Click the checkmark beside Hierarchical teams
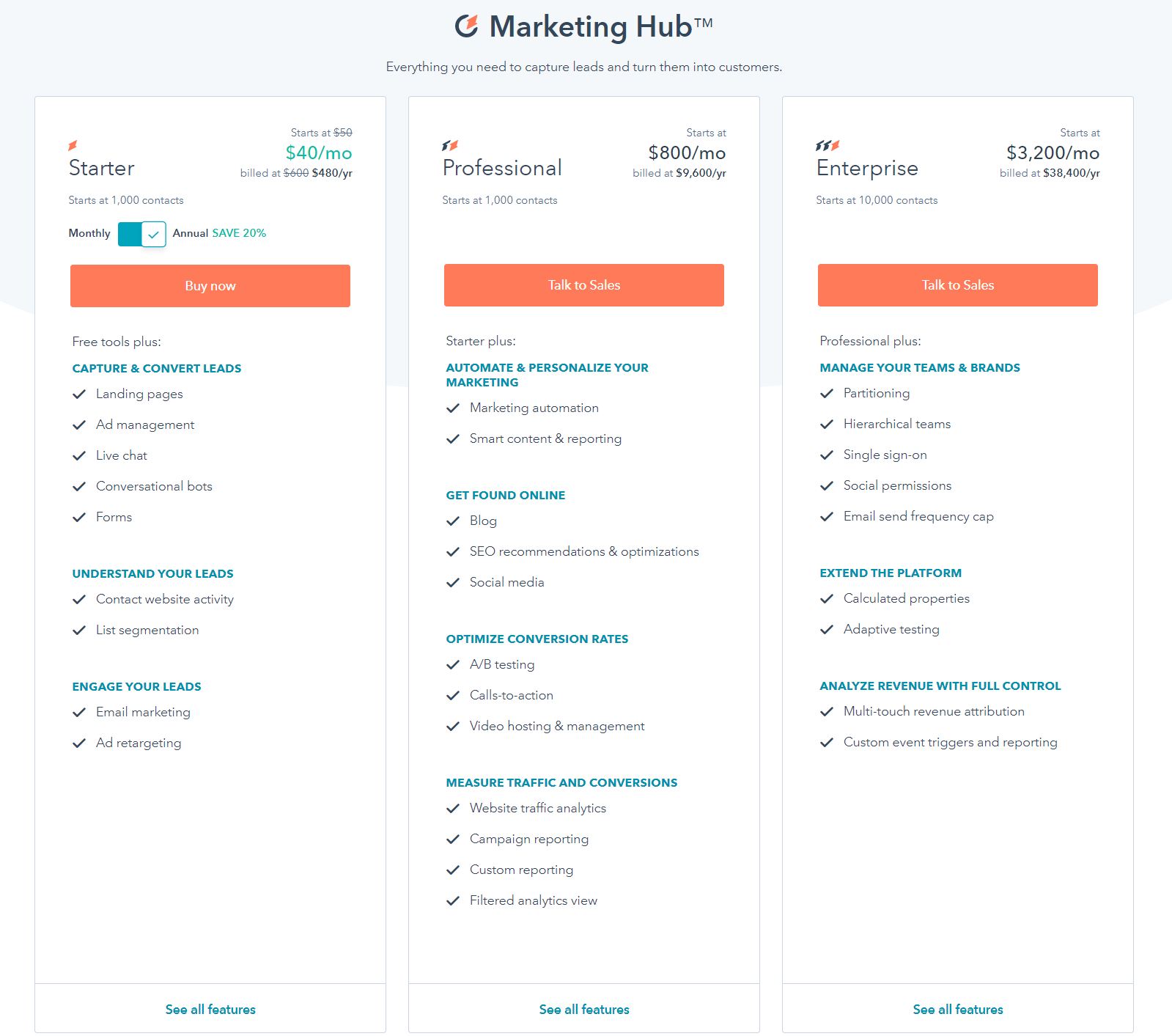The height and width of the screenshot is (1036, 1172). point(827,425)
